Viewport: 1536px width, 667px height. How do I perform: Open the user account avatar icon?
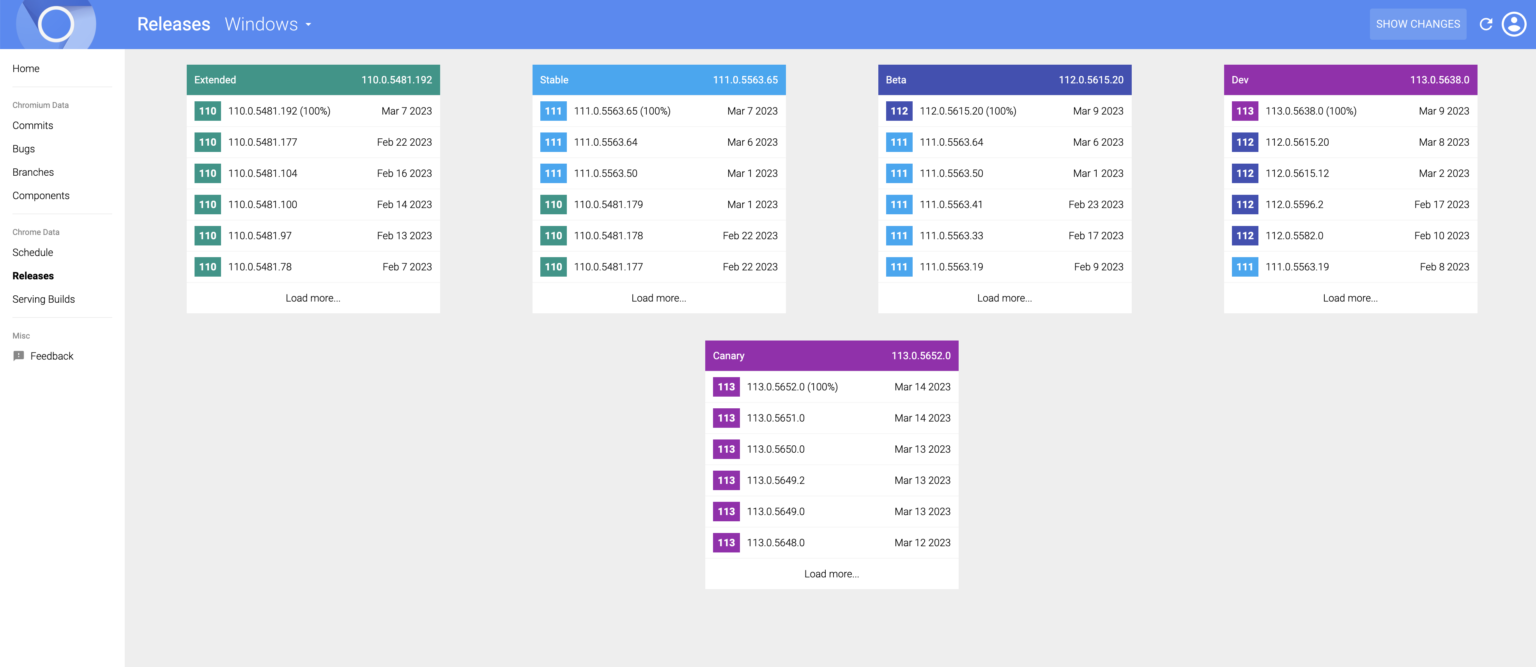point(1514,24)
